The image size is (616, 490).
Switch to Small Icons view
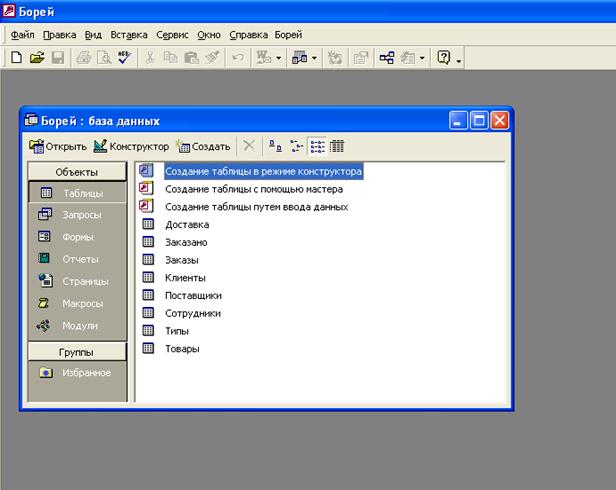(296, 146)
